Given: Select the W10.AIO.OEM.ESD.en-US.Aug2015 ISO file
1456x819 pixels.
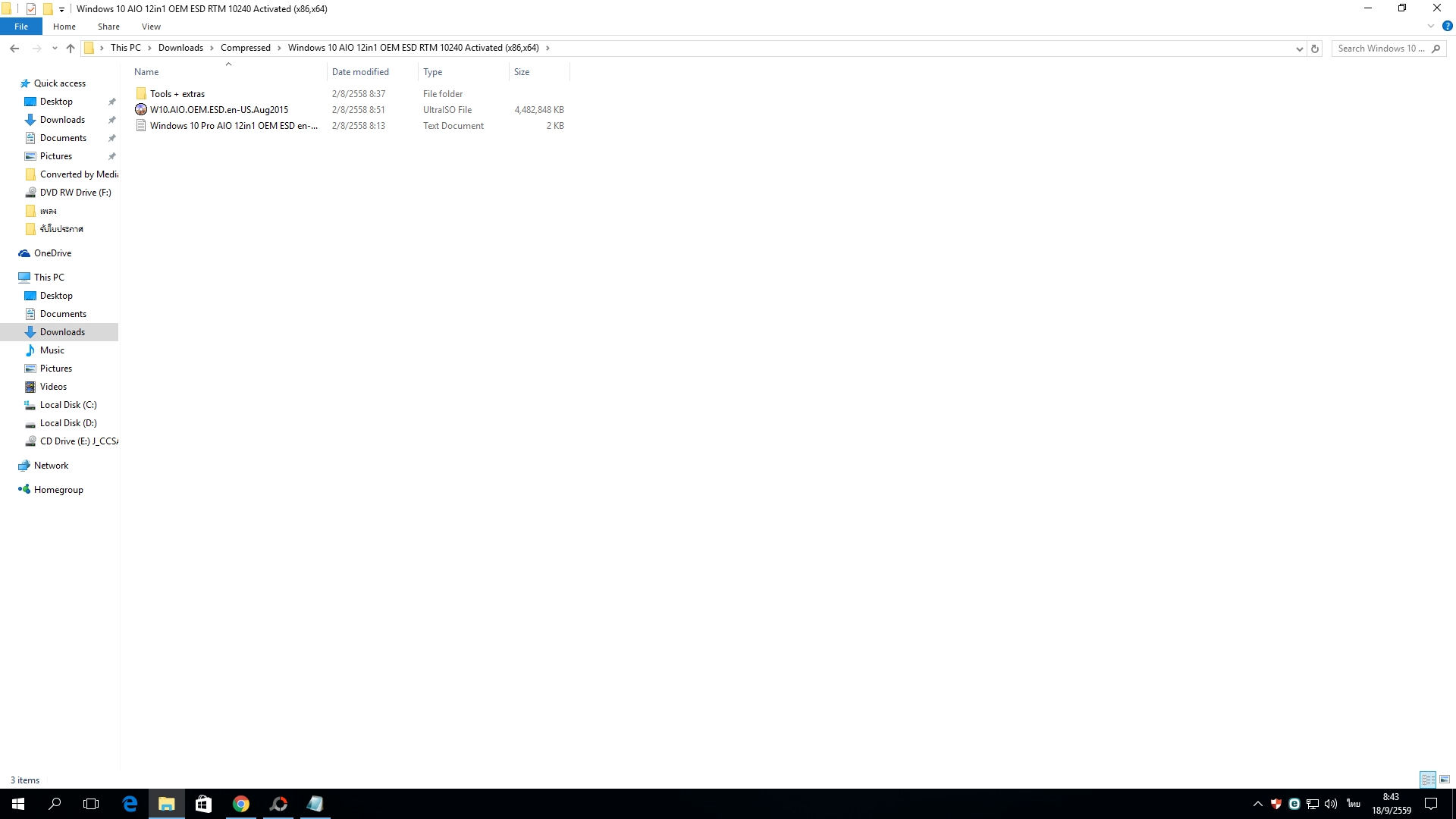Looking at the screenshot, I should tap(219, 110).
